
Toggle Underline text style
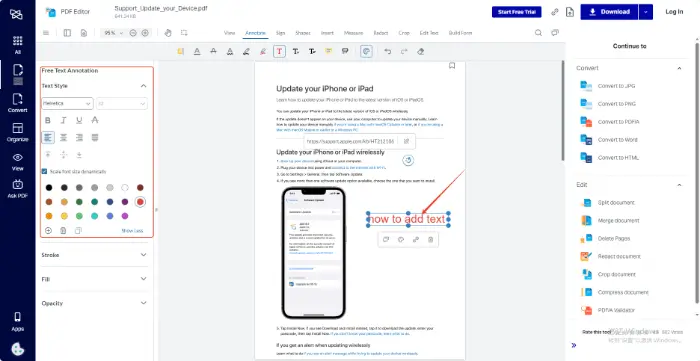79,120
